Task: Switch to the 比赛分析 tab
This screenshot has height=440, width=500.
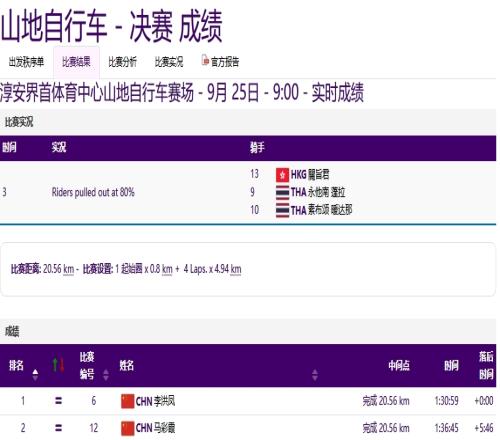Action: 122,62
